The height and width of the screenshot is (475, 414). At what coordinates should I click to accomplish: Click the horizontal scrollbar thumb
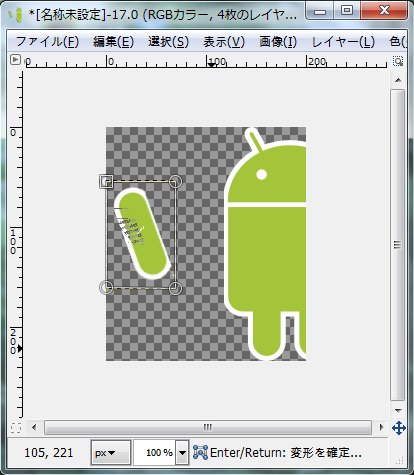tap(208, 427)
